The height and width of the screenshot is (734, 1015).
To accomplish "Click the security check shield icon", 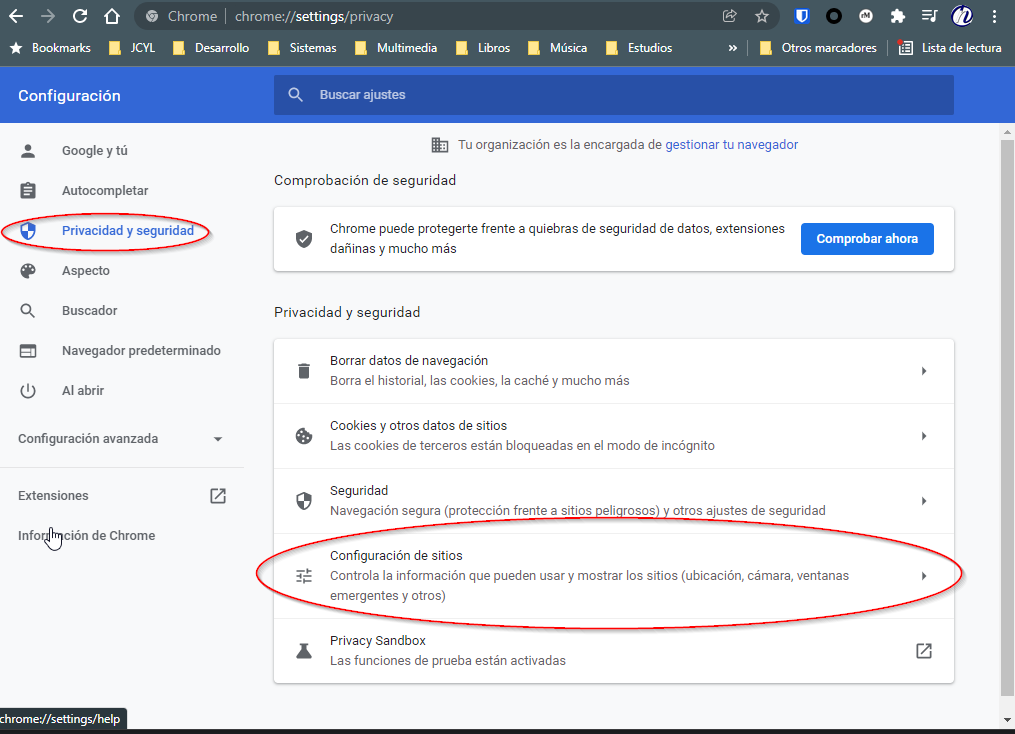I will 304,239.
